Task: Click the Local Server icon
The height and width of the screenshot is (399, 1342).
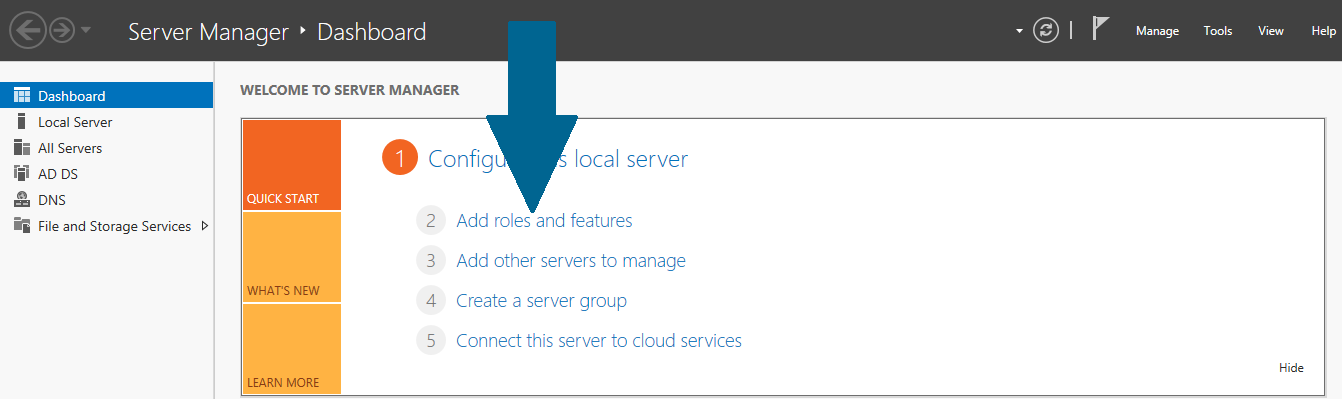Action: click(22, 122)
